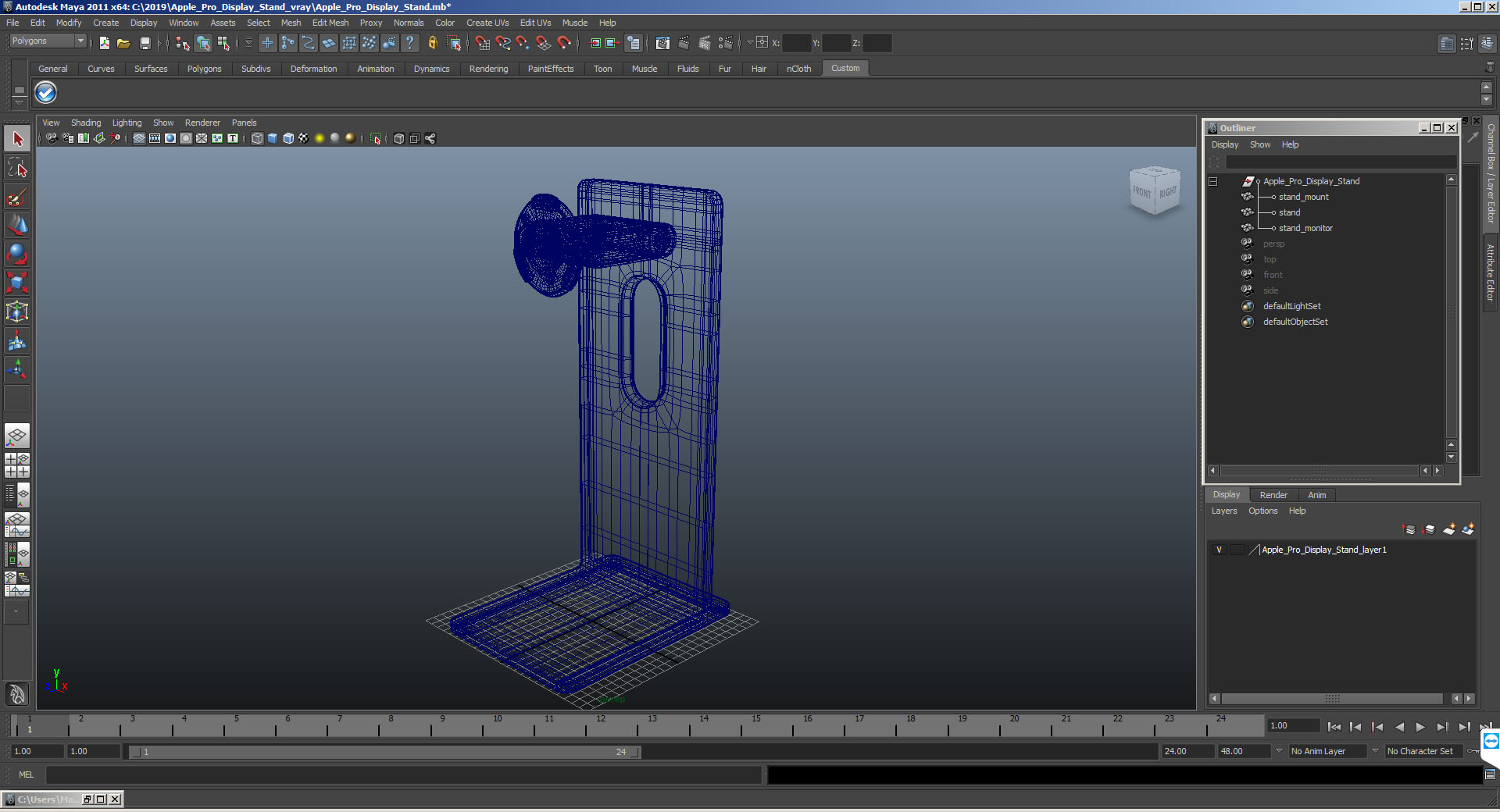Choose the Soft Modification tool
Image resolution: width=1500 pixels, height=812 pixels.
click(17, 340)
